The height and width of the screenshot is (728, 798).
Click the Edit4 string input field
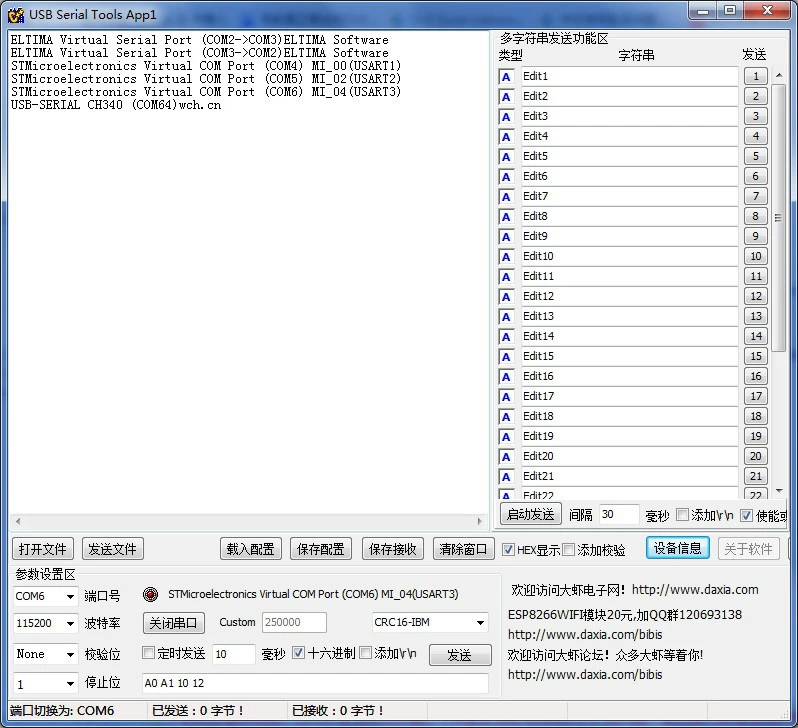tap(630, 136)
